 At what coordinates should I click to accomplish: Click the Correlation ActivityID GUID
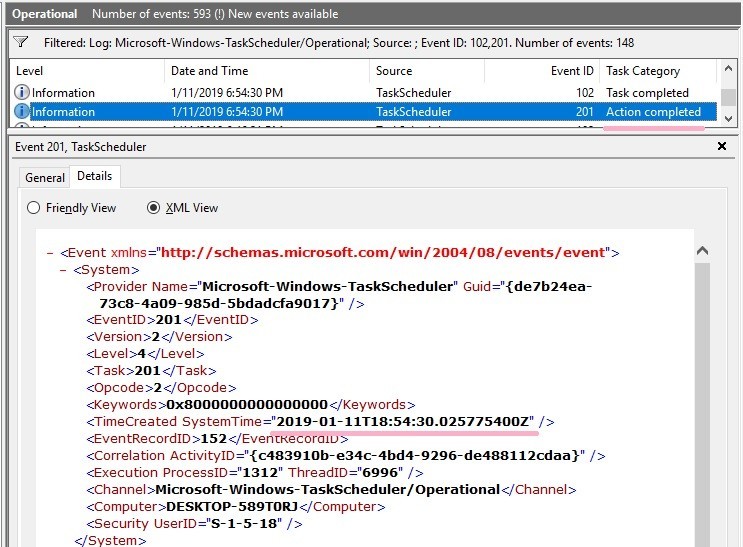(415, 456)
